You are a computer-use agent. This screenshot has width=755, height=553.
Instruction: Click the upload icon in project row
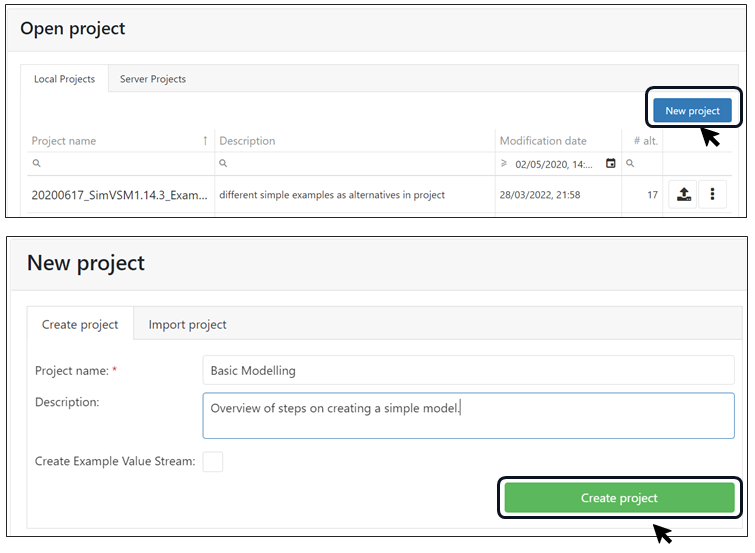coord(684,195)
